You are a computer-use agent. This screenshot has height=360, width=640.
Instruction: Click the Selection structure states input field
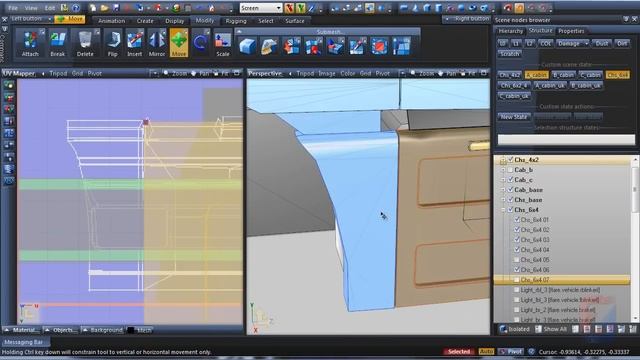[566, 140]
